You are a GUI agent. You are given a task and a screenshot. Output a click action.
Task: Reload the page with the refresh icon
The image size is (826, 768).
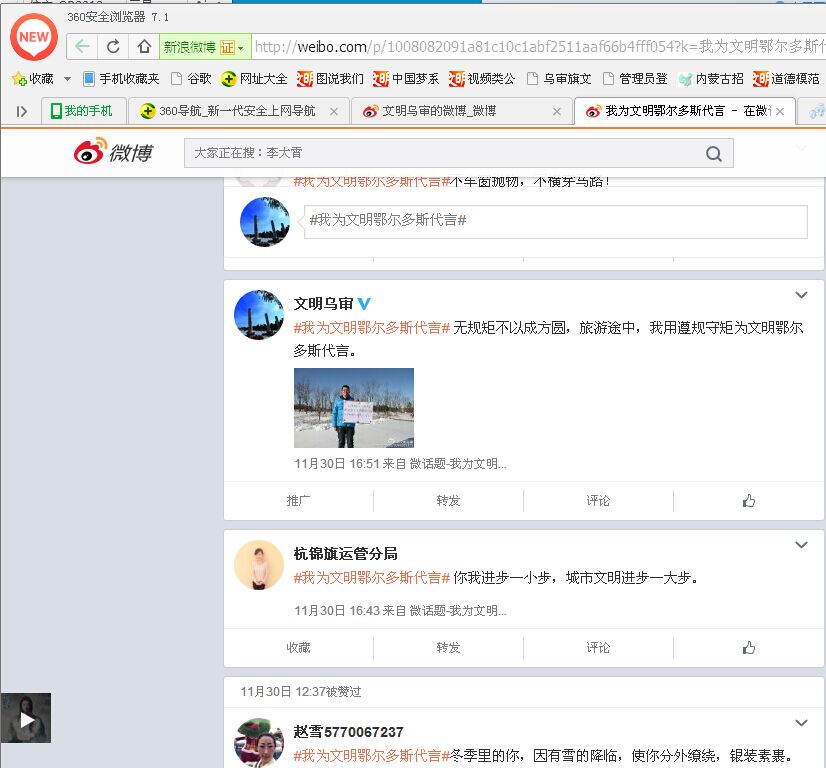tap(113, 47)
